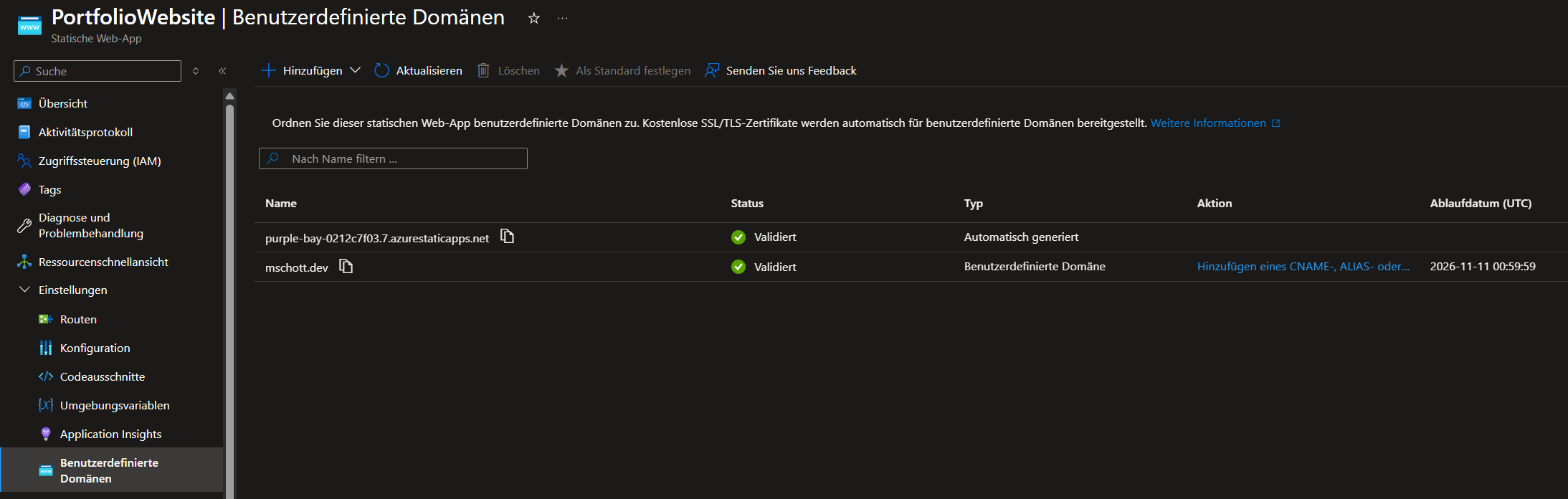Sort by the Status column header
The image size is (1568, 499).
point(747,204)
